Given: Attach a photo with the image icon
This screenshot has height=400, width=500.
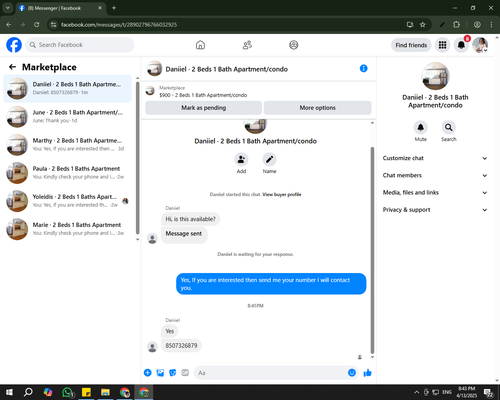Looking at the screenshot, I should click(x=160, y=373).
